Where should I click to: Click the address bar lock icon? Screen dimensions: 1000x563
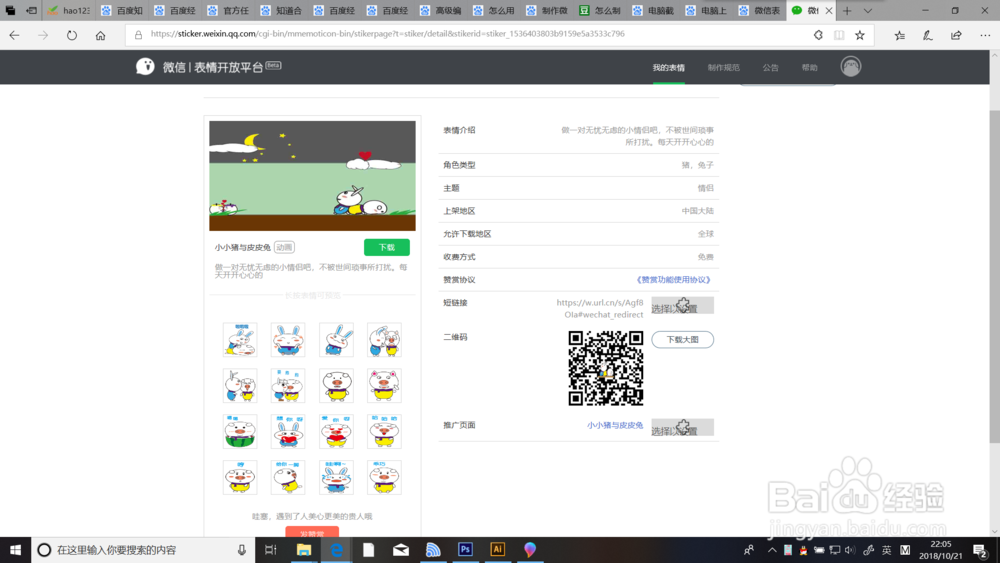pyautogui.click(x=138, y=35)
